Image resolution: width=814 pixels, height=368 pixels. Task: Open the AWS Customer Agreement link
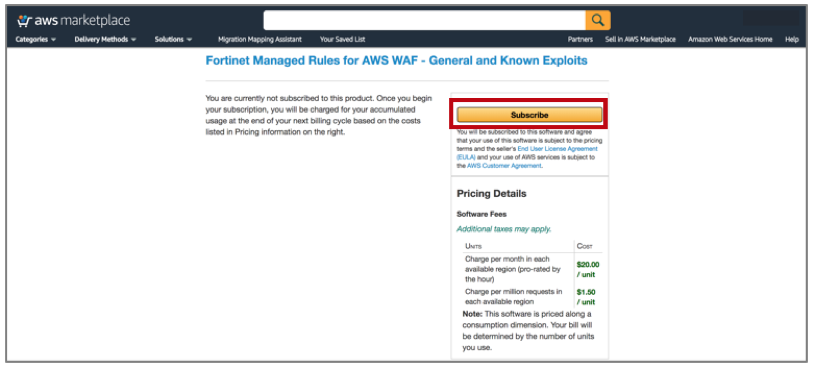pyautogui.click(x=504, y=166)
